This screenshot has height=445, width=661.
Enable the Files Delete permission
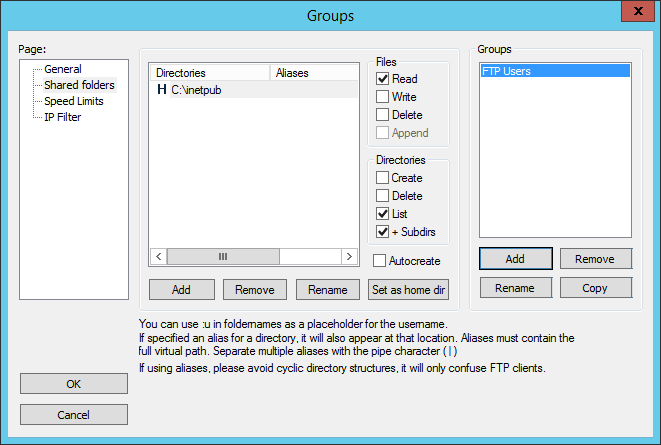(382, 115)
